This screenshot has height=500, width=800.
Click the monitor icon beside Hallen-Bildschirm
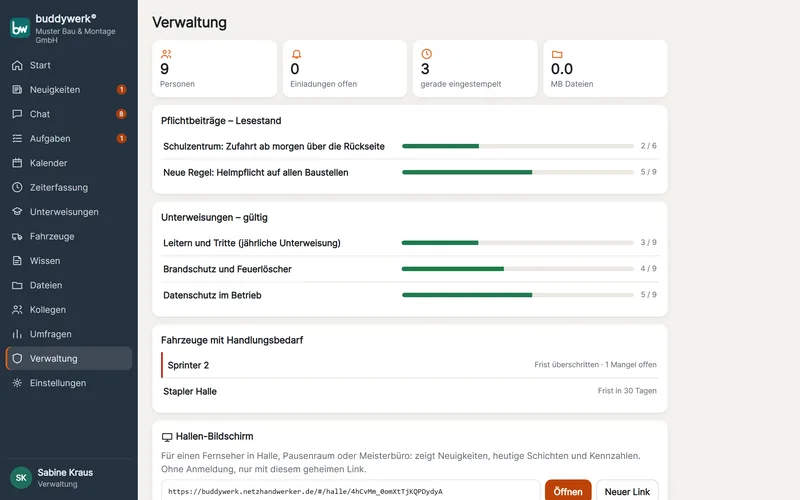167,437
